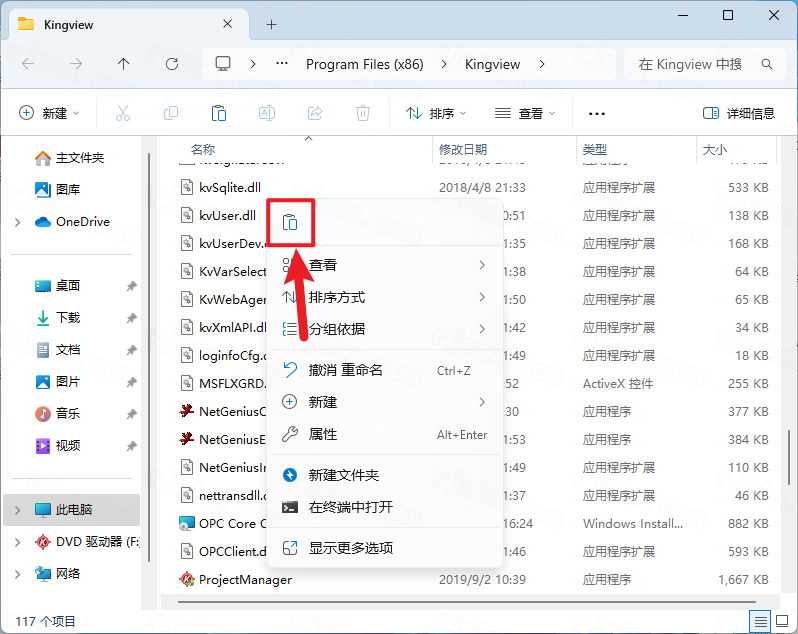This screenshot has height=634, width=798.
Task: Open 图片 quick access folder
Action: pos(58,382)
